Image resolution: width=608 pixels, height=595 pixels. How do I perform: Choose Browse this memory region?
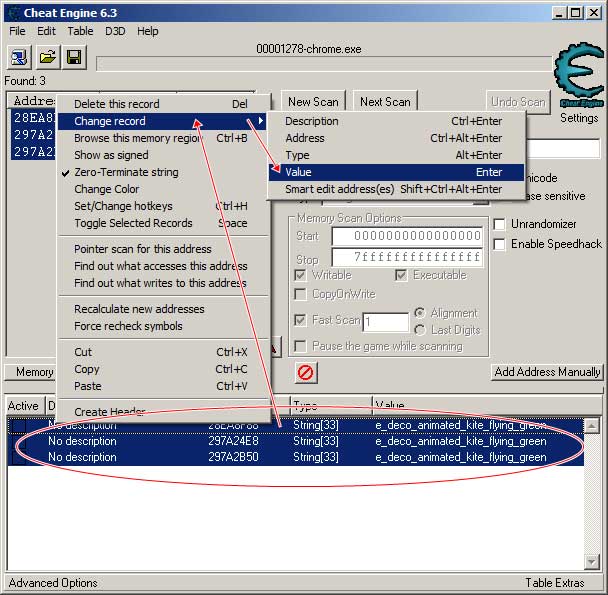coord(163,138)
